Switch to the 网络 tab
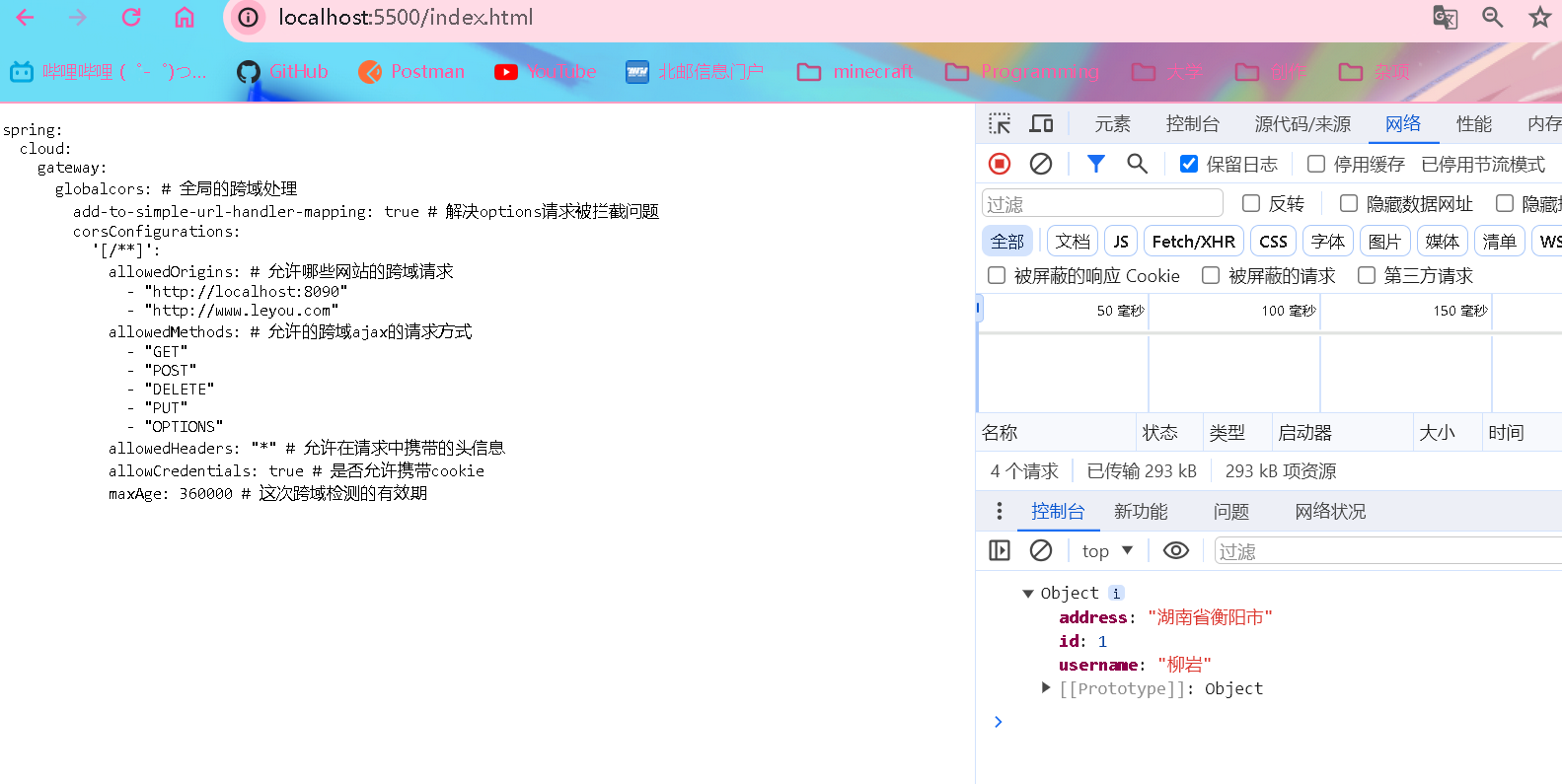Viewport: 1562px width, 784px height. point(1403,123)
